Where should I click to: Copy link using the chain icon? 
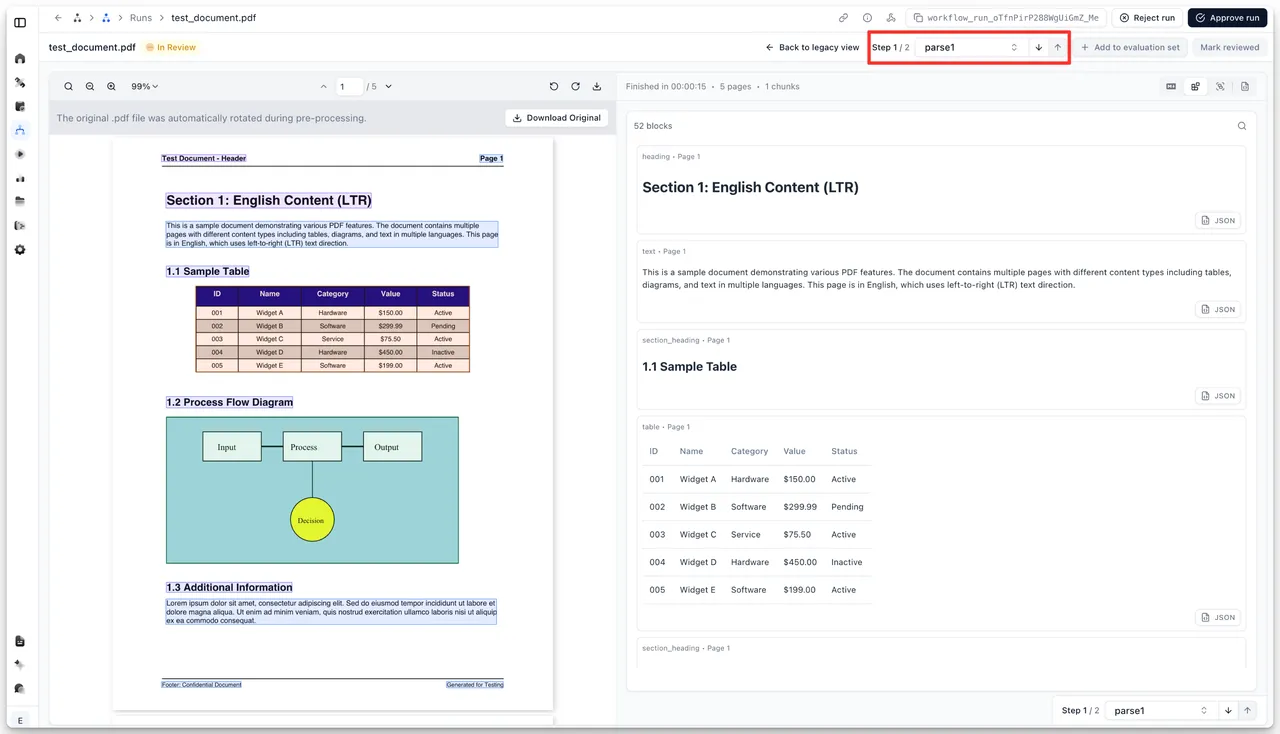click(x=843, y=18)
